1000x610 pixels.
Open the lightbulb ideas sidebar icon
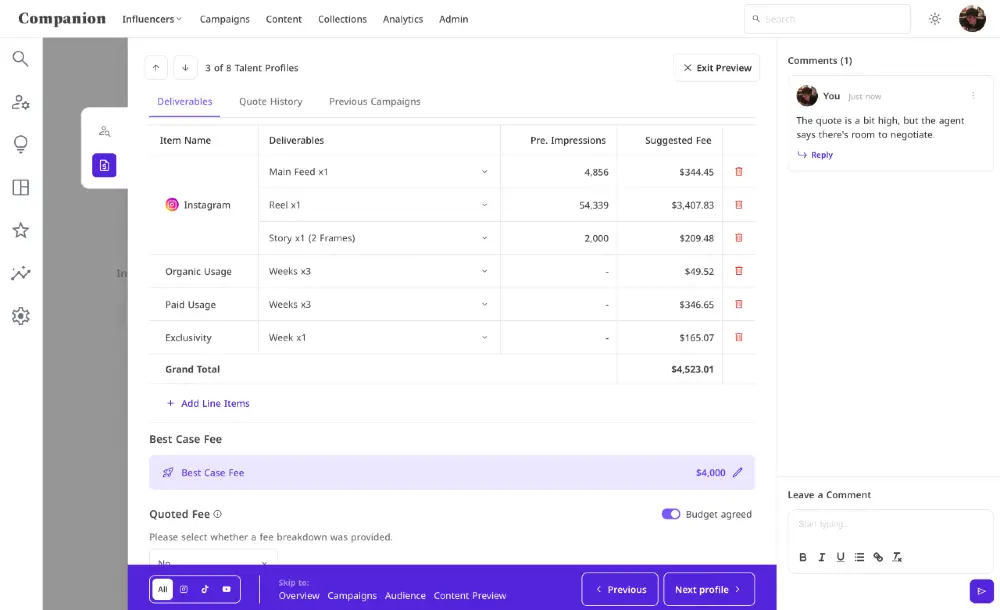[20, 144]
